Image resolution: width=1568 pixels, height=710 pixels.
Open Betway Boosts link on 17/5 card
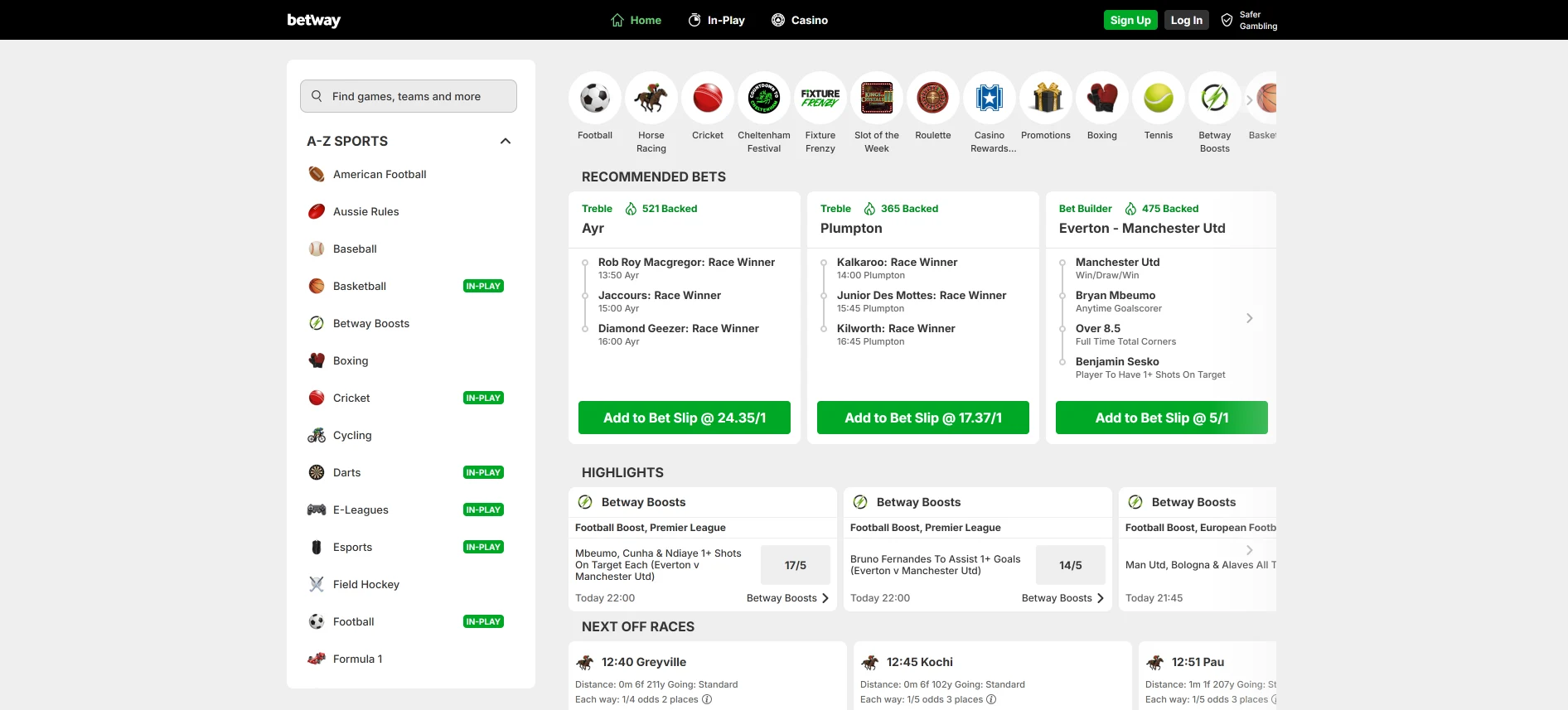coord(787,598)
